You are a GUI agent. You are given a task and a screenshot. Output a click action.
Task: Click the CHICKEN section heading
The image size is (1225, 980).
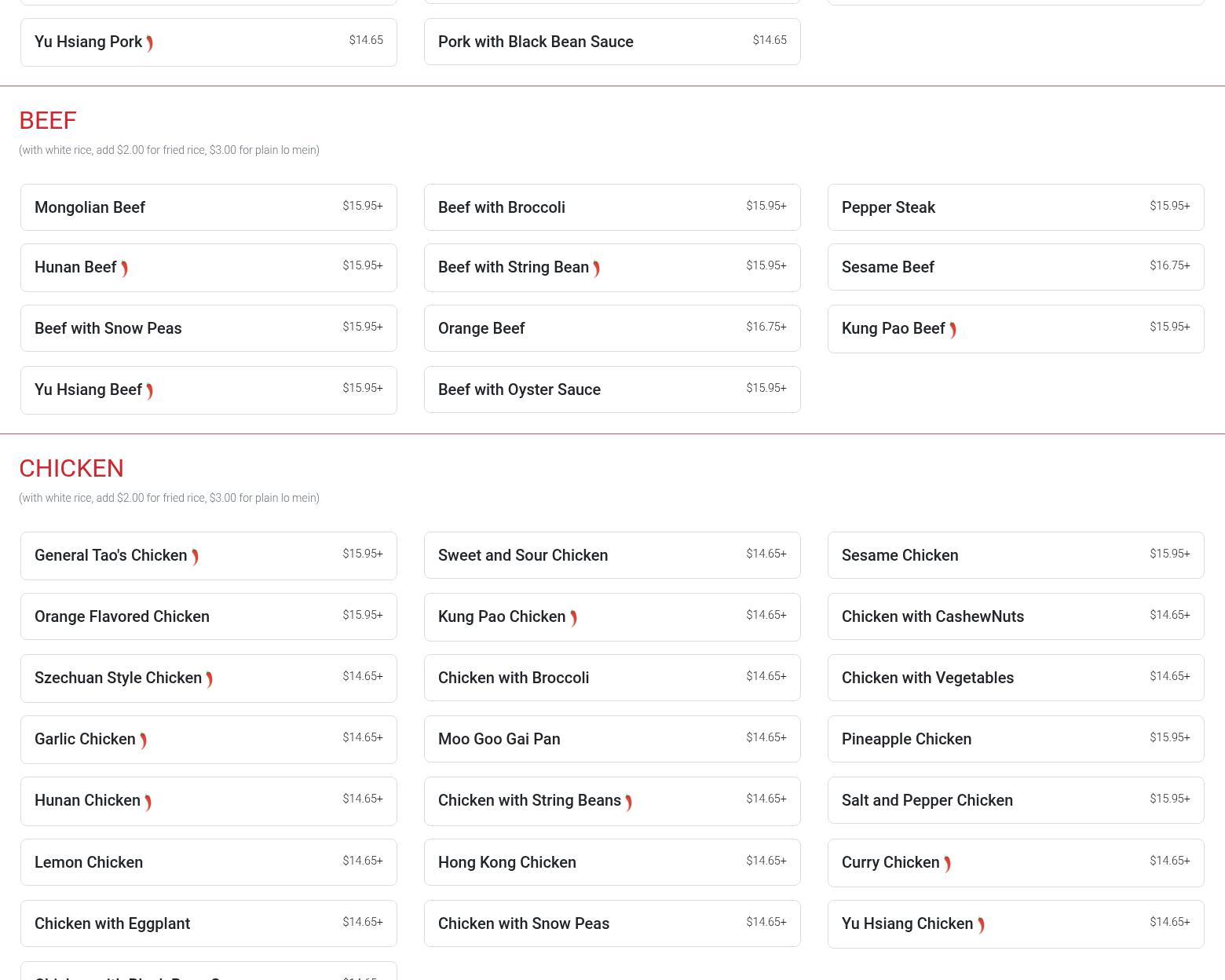[x=71, y=468]
